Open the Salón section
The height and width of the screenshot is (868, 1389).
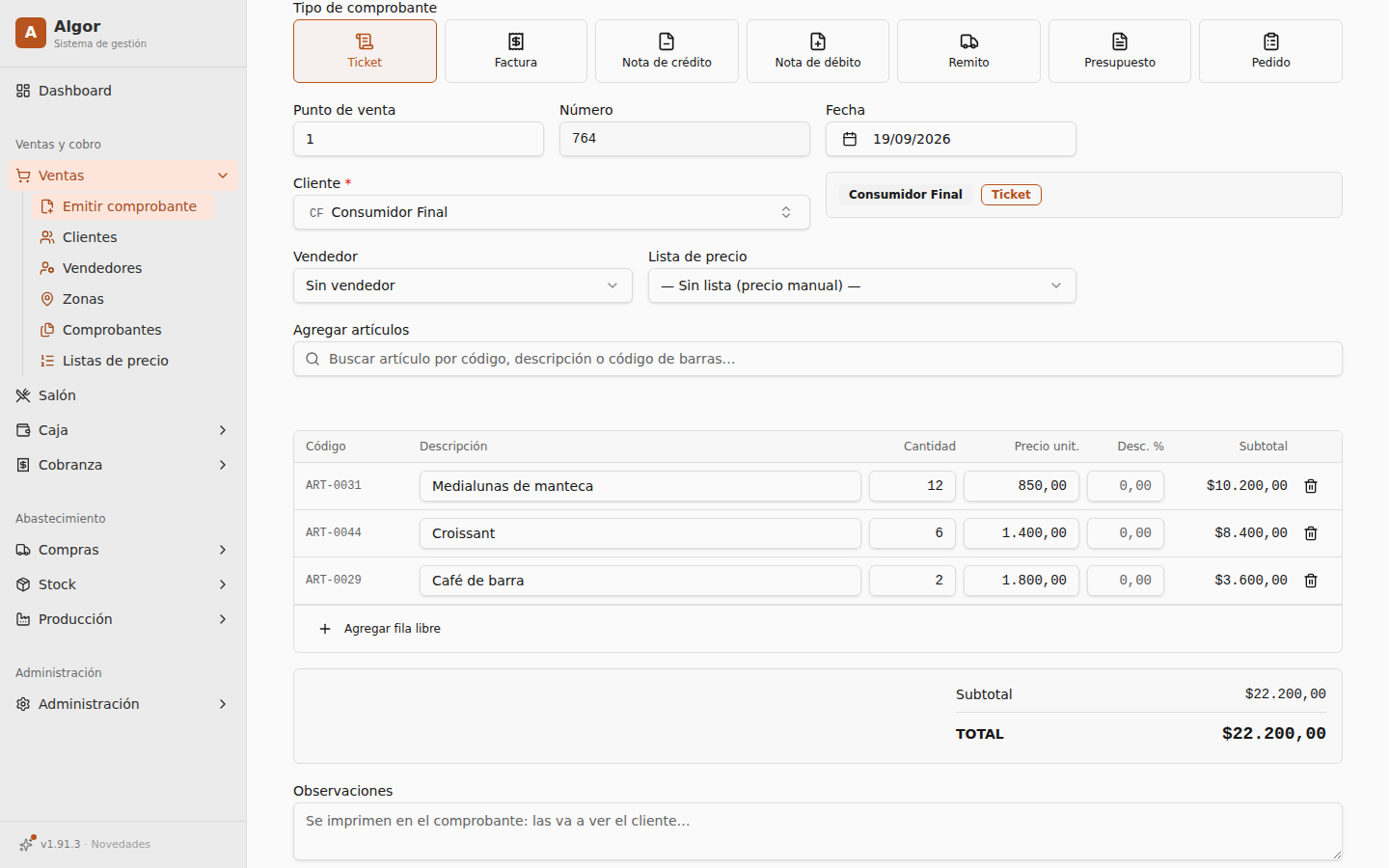click(123, 395)
